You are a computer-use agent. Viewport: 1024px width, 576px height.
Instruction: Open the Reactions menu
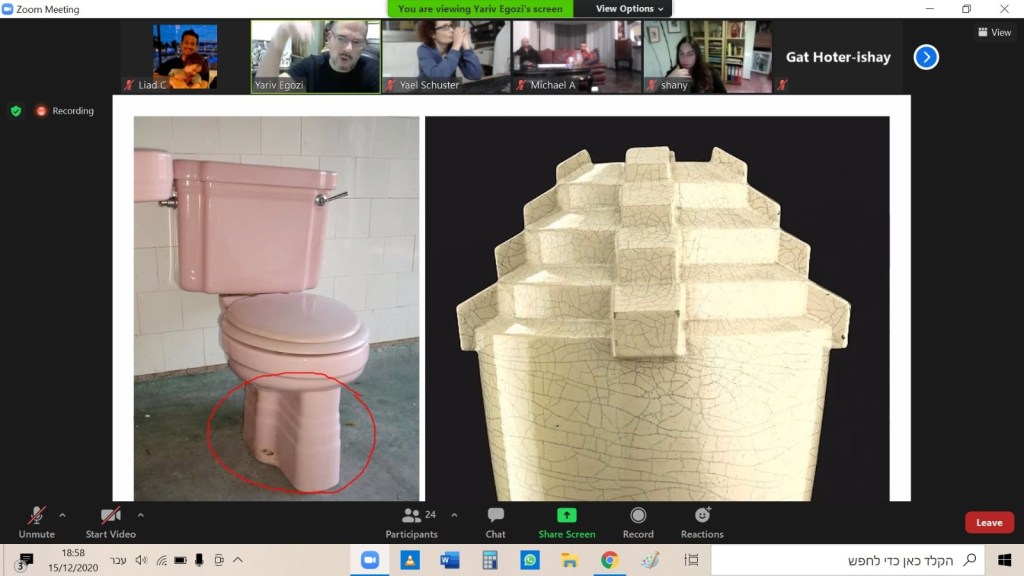pyautogui.click(x=702, y=521)
